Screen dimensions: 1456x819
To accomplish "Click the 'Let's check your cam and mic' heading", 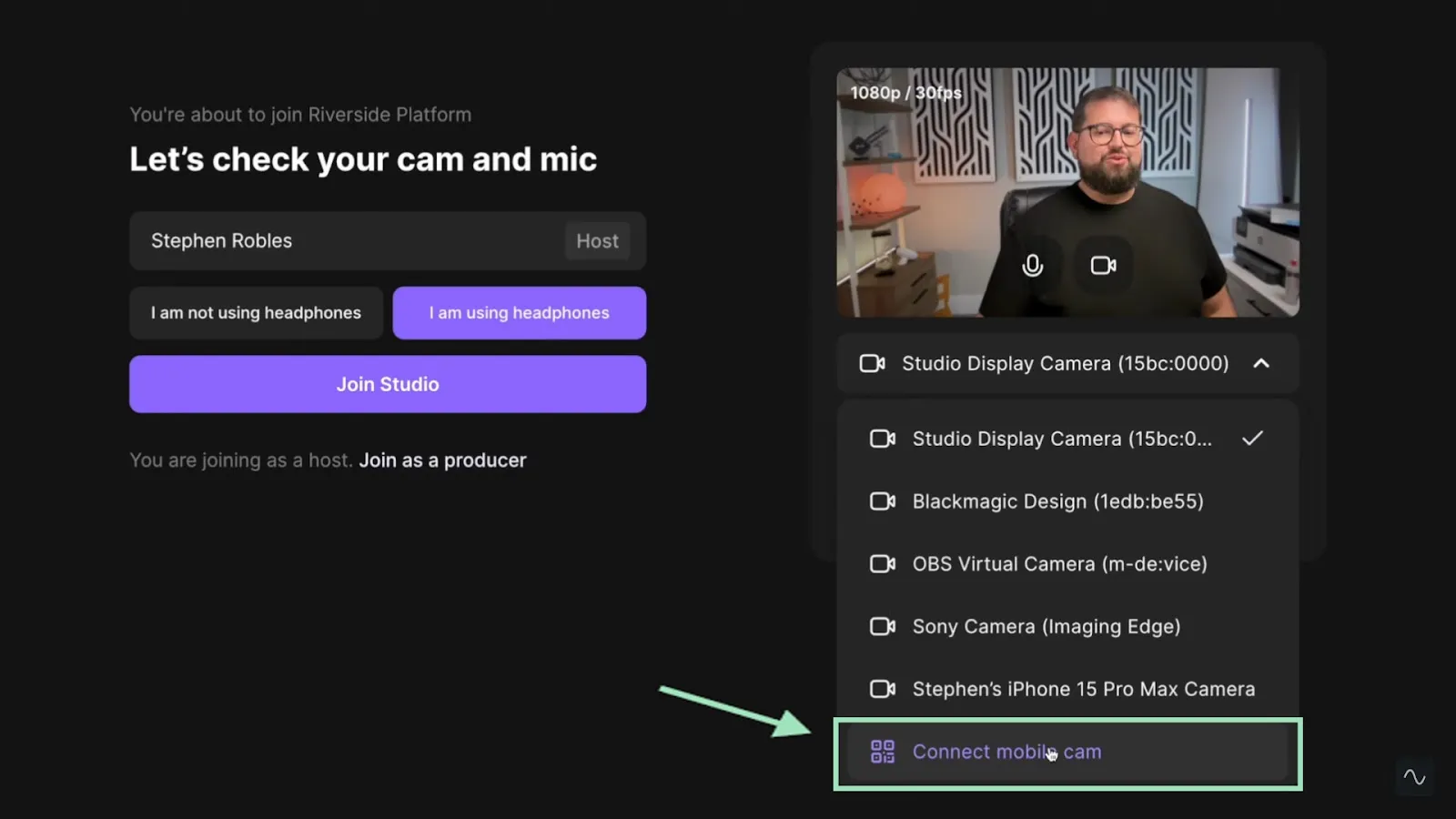I will click(x=363, y=159).
